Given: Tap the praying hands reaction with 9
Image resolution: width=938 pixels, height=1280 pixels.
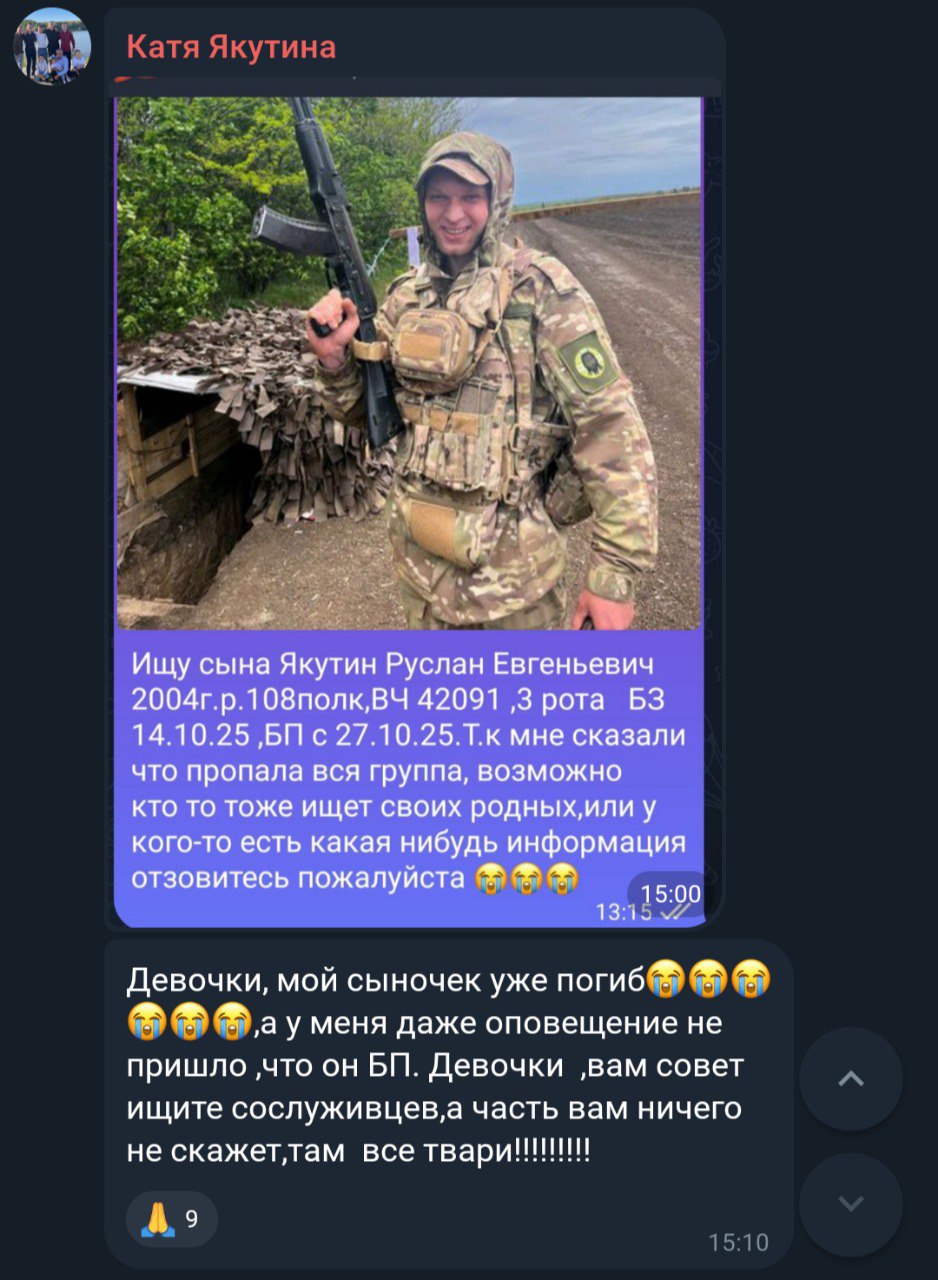Looking at the screenshot, I should 172,1218.
